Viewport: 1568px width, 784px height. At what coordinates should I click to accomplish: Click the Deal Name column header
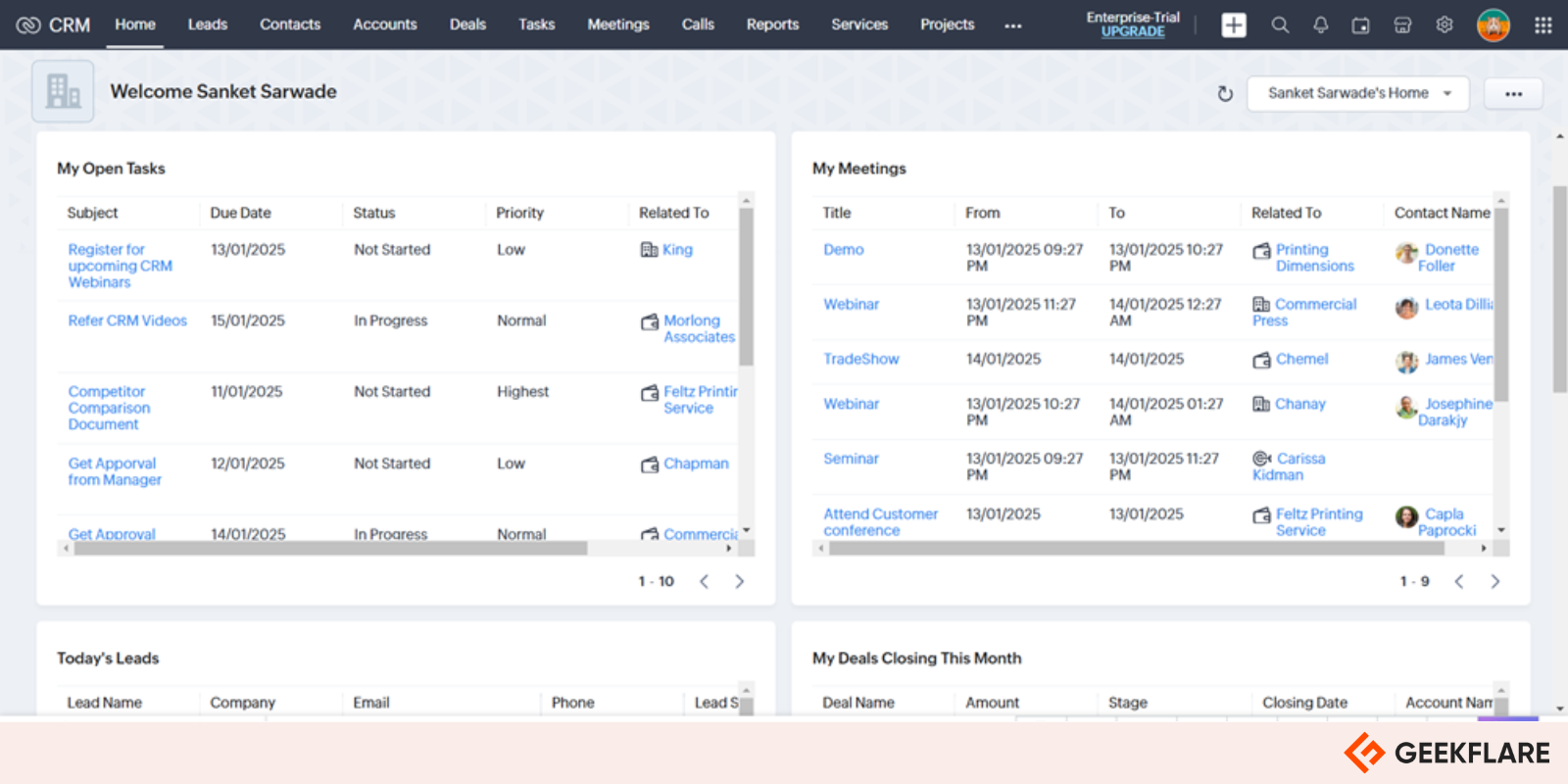[x=858, y=703]
